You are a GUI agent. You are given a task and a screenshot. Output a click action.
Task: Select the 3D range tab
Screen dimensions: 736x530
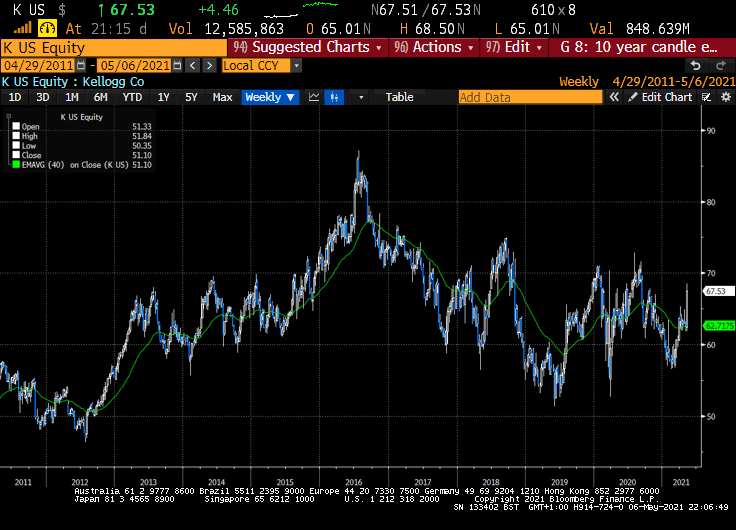point(43,97)
